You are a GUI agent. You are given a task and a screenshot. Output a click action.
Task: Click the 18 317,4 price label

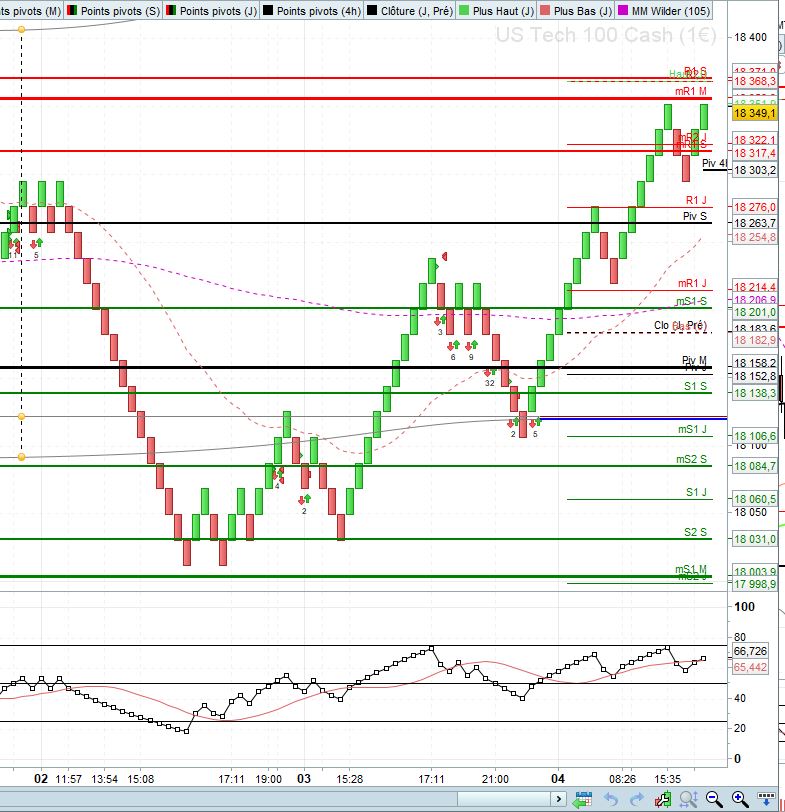point(754,153)
